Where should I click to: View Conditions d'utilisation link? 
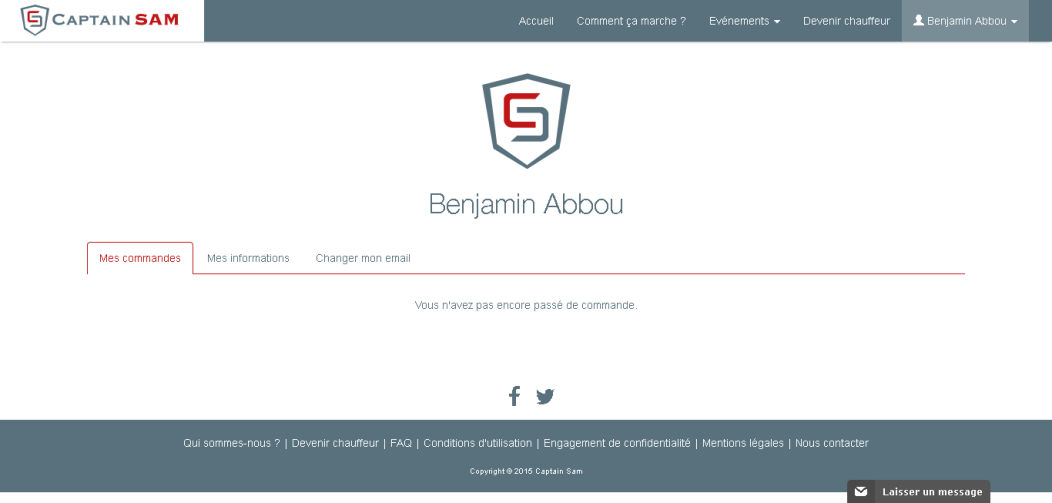pos(478,443)
